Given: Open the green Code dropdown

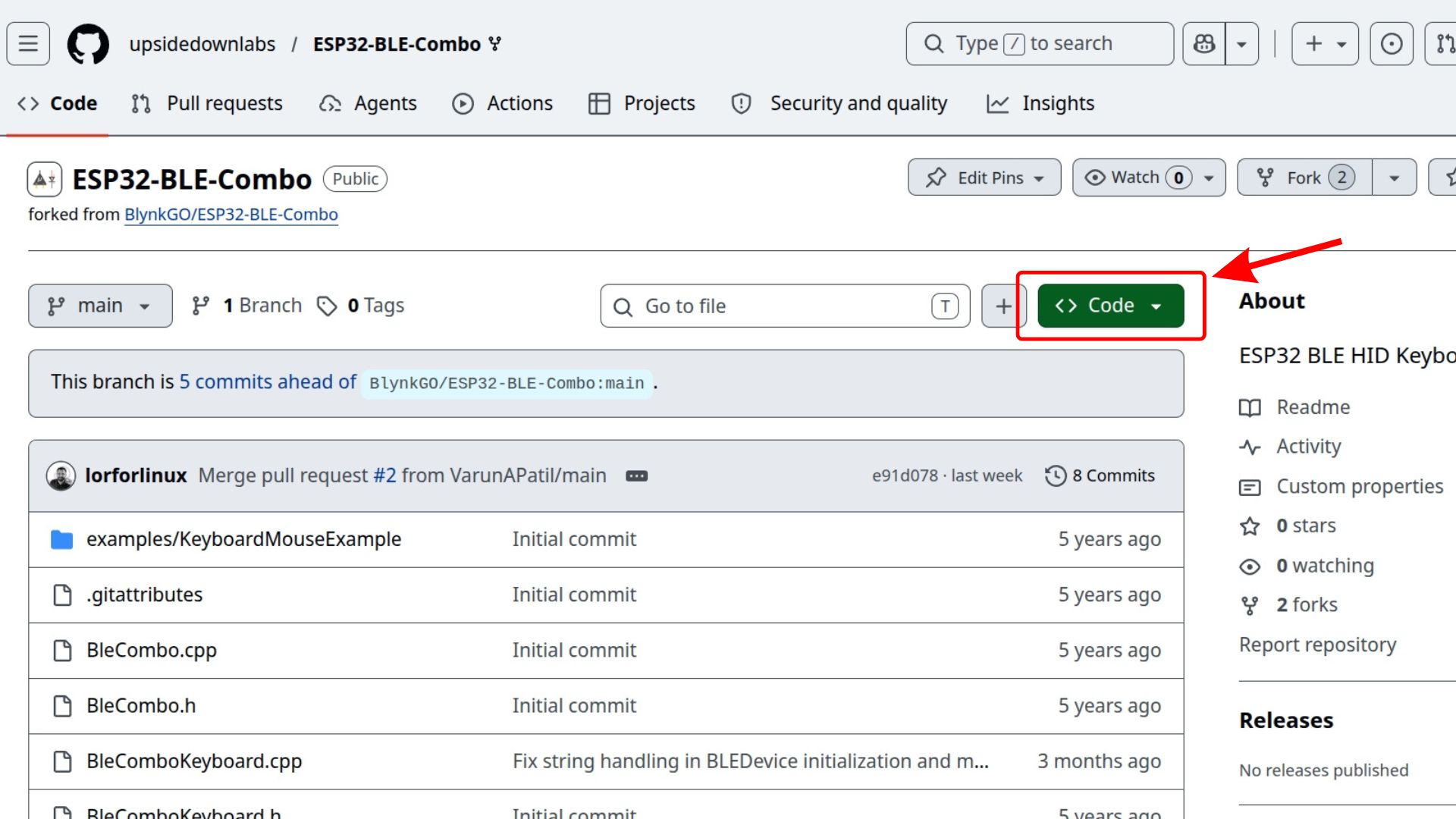Looking at the screenshot, I should (1110, 306).
